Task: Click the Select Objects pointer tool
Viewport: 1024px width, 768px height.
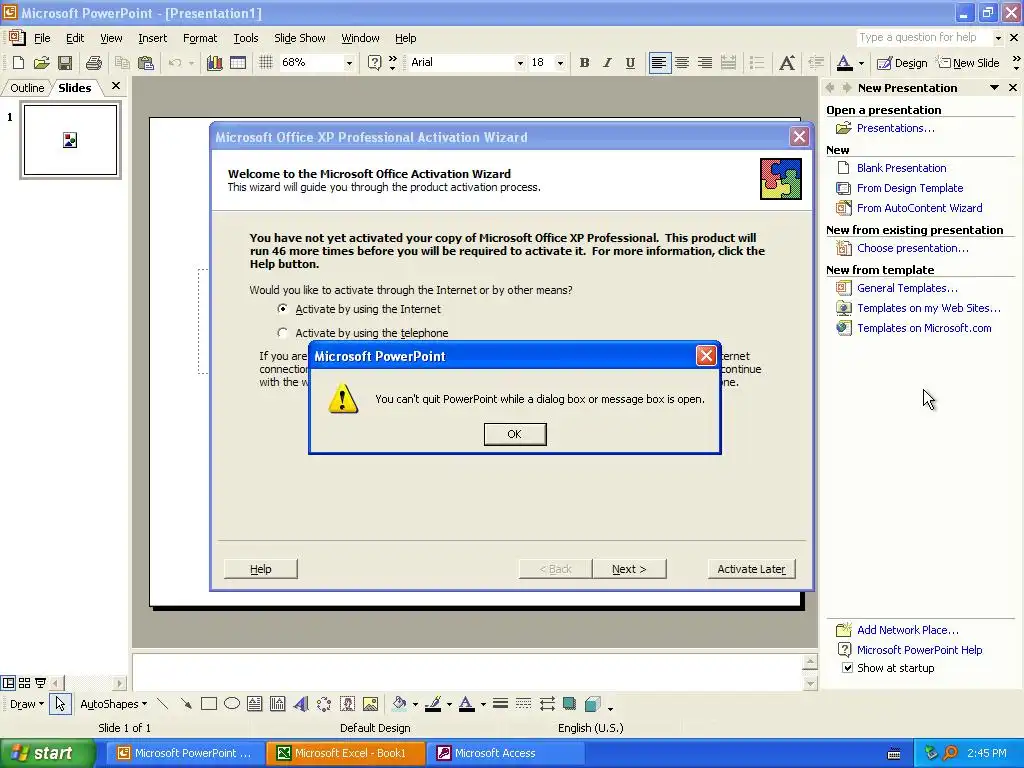Action: [60, 704]
